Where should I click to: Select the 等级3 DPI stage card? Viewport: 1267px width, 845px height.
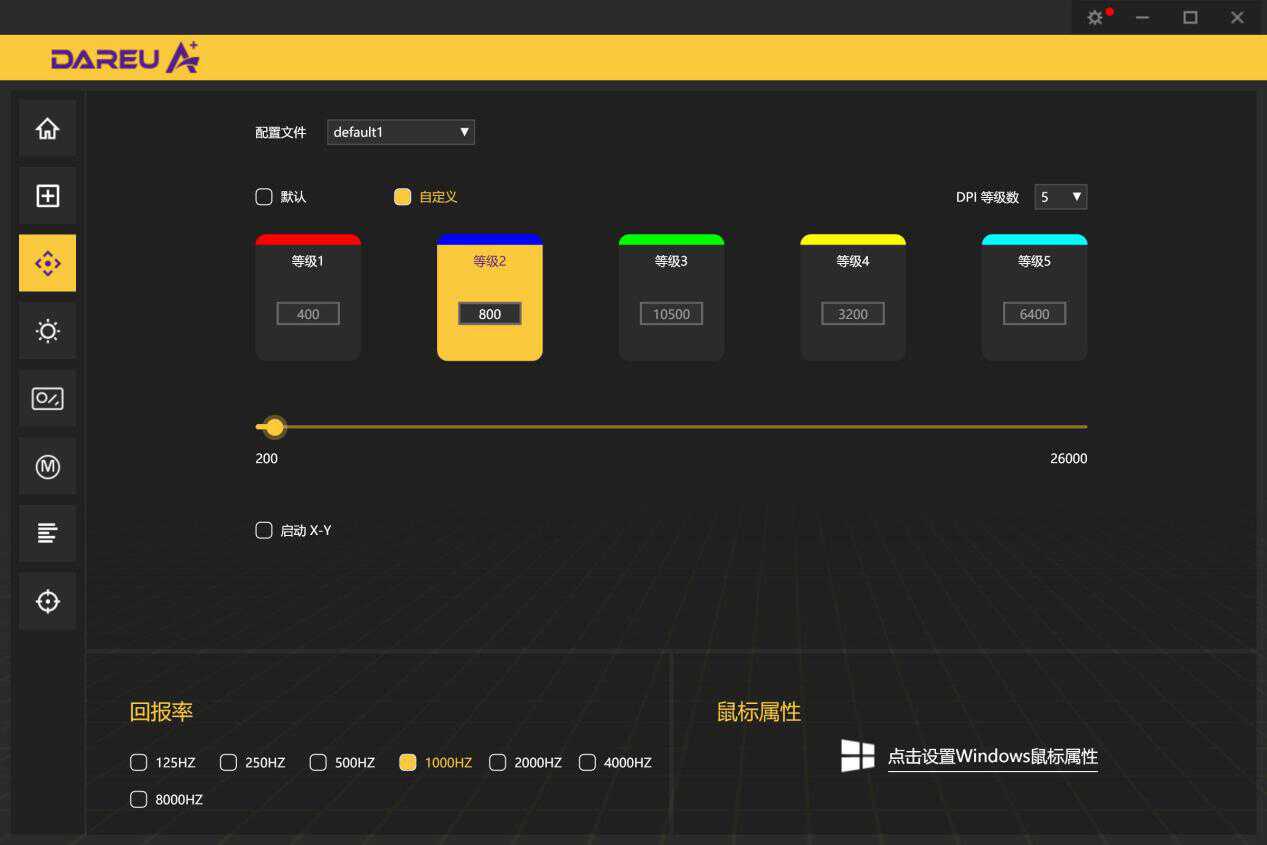[x=670, y=297]
